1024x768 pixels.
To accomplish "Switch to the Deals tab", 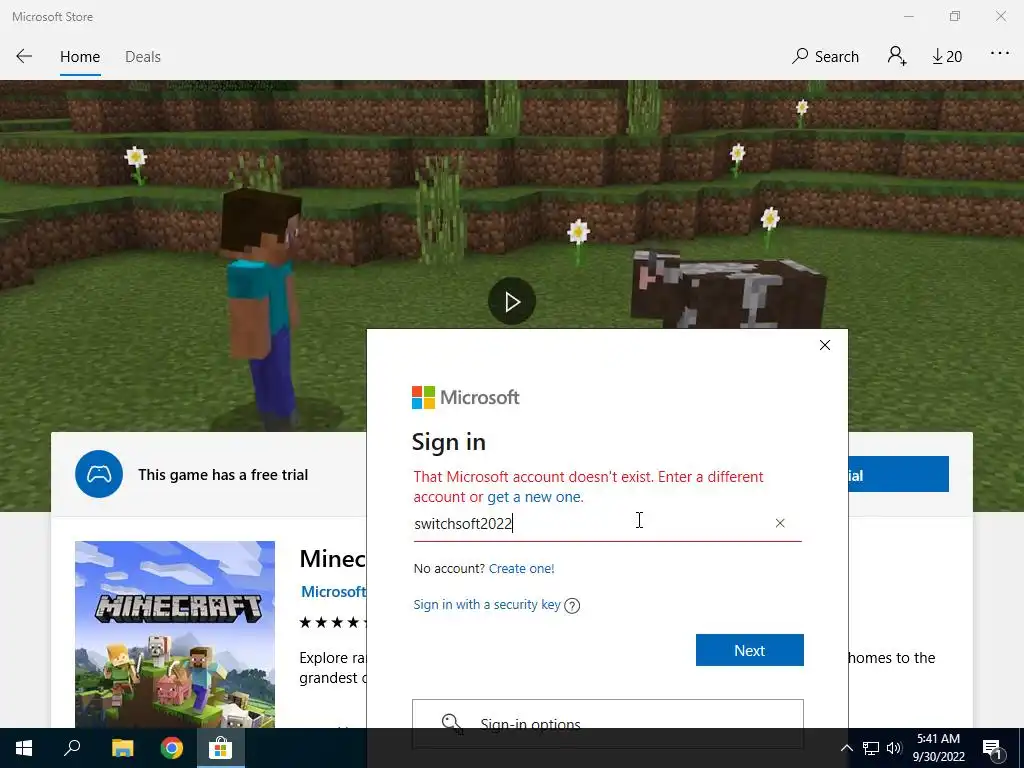I will 142,57.
